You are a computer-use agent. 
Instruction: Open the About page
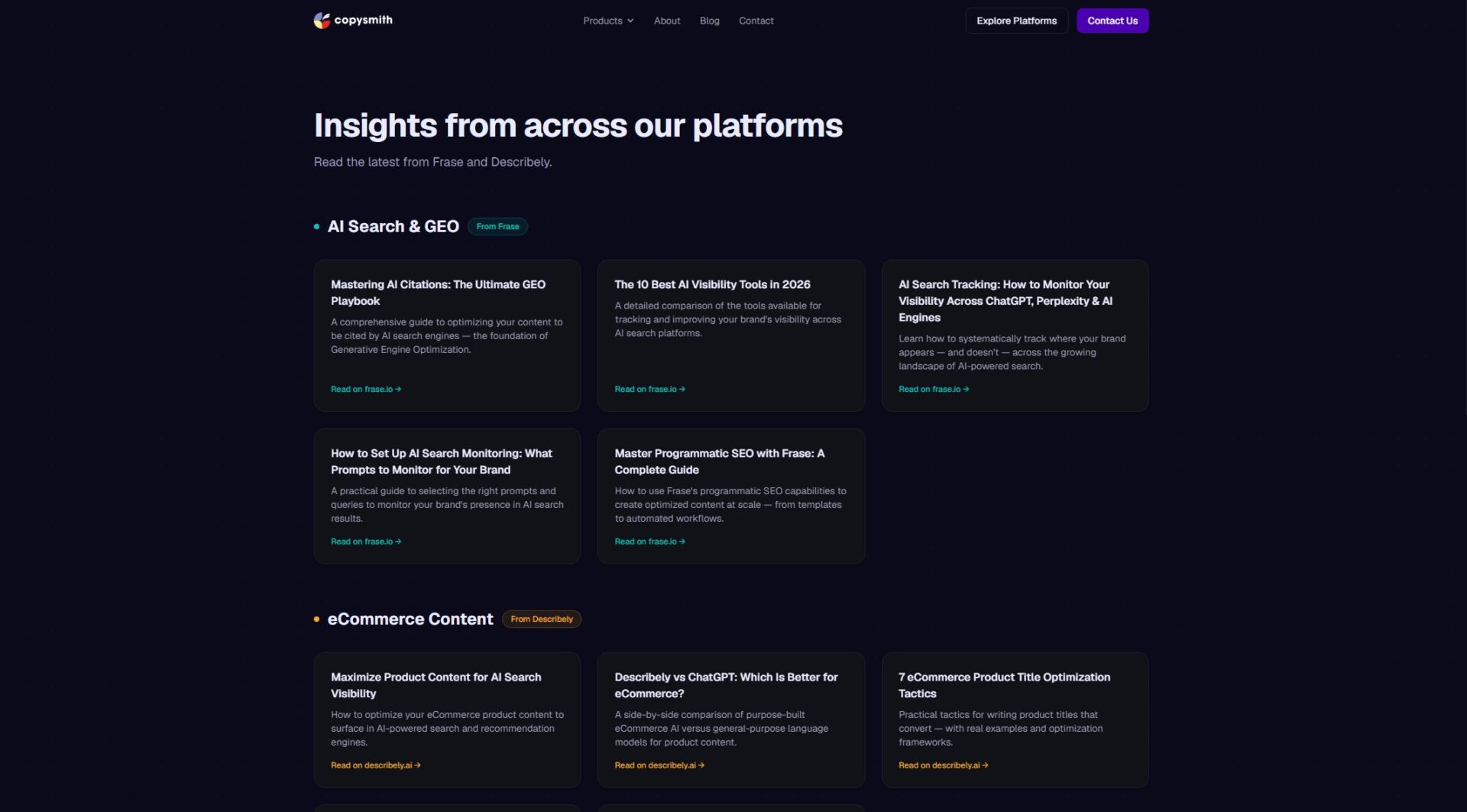click(x=666, y=21)
